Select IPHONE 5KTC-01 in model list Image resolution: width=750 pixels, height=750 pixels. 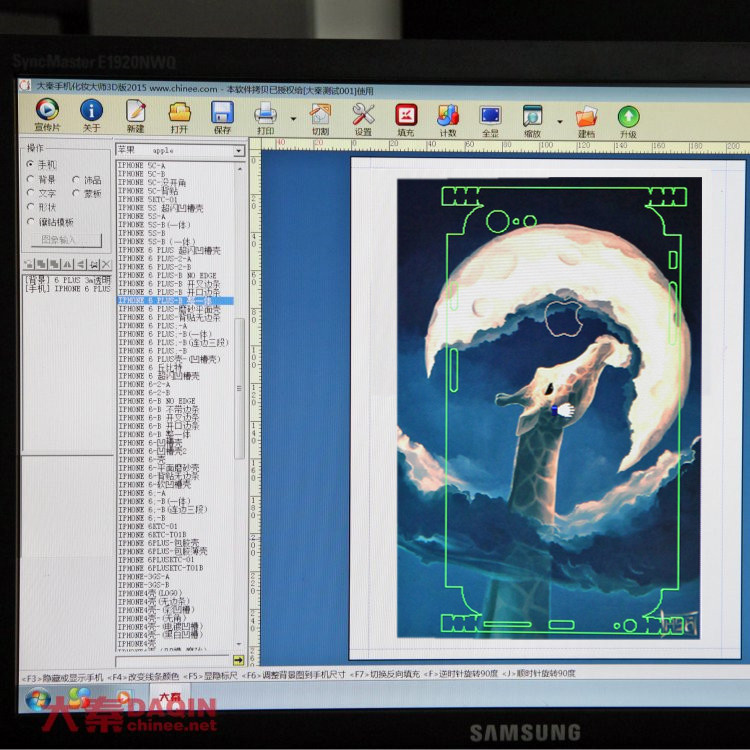pos(148,199)
